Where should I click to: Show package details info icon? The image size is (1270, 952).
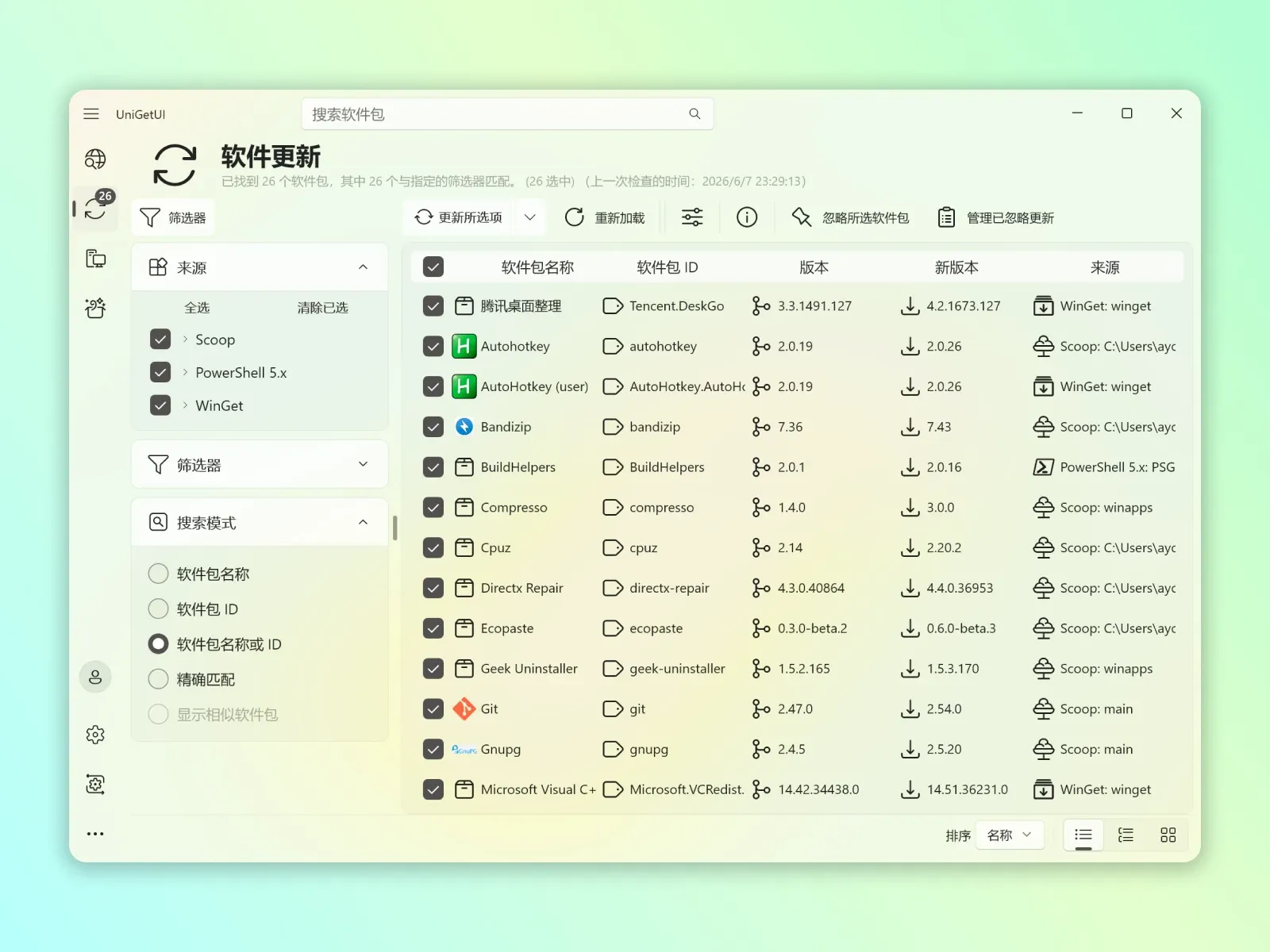[x=747, y=217]
